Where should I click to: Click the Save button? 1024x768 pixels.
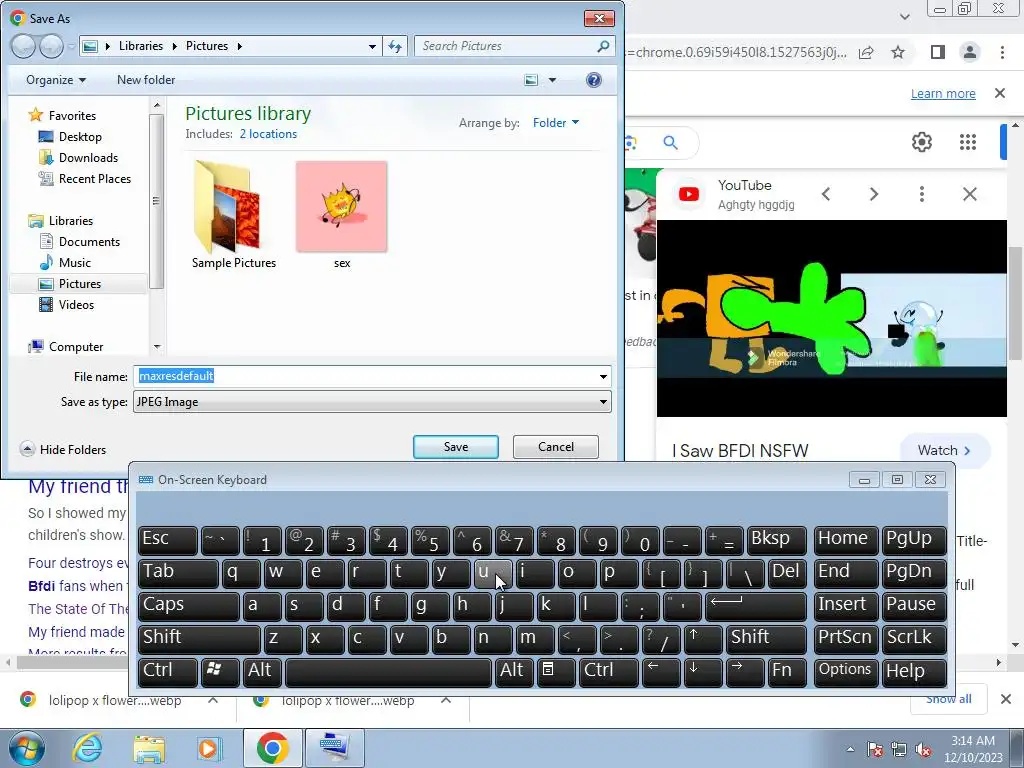point(456,447)
